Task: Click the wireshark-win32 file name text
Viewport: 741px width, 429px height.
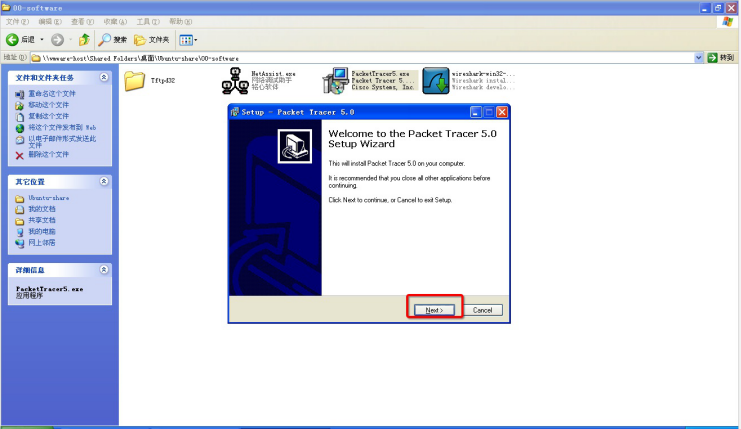Action: pyautogui.click(x=483, y=74)
